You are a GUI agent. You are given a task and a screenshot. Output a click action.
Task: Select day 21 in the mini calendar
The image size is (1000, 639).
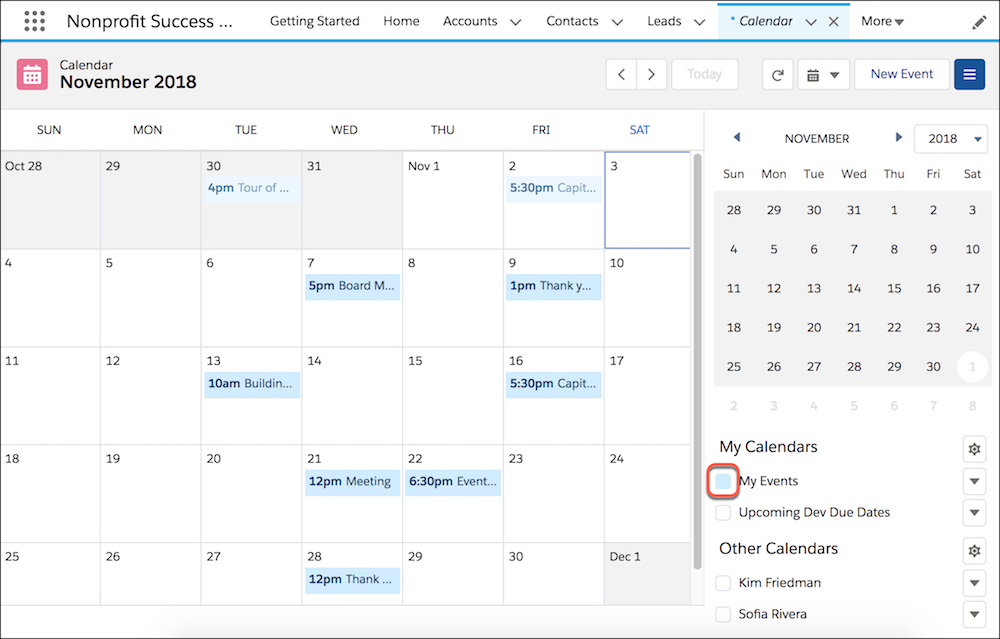tap(854, 328)
